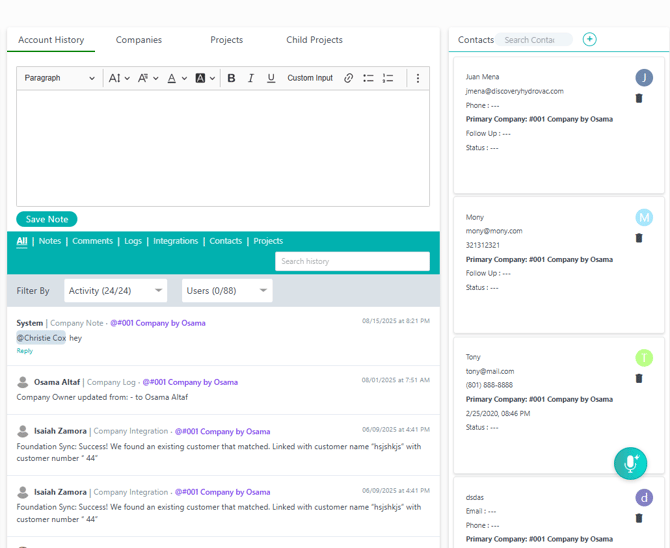Image resolution: width=670 pixels, height=548 pixels.
Task: Click timestamp 08/01/2025 at 7:51 AM
Action: tap(396, 380)
